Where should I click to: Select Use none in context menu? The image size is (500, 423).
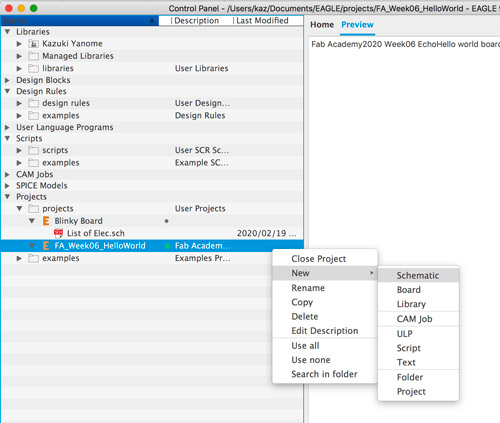click(x=325, y=360)
